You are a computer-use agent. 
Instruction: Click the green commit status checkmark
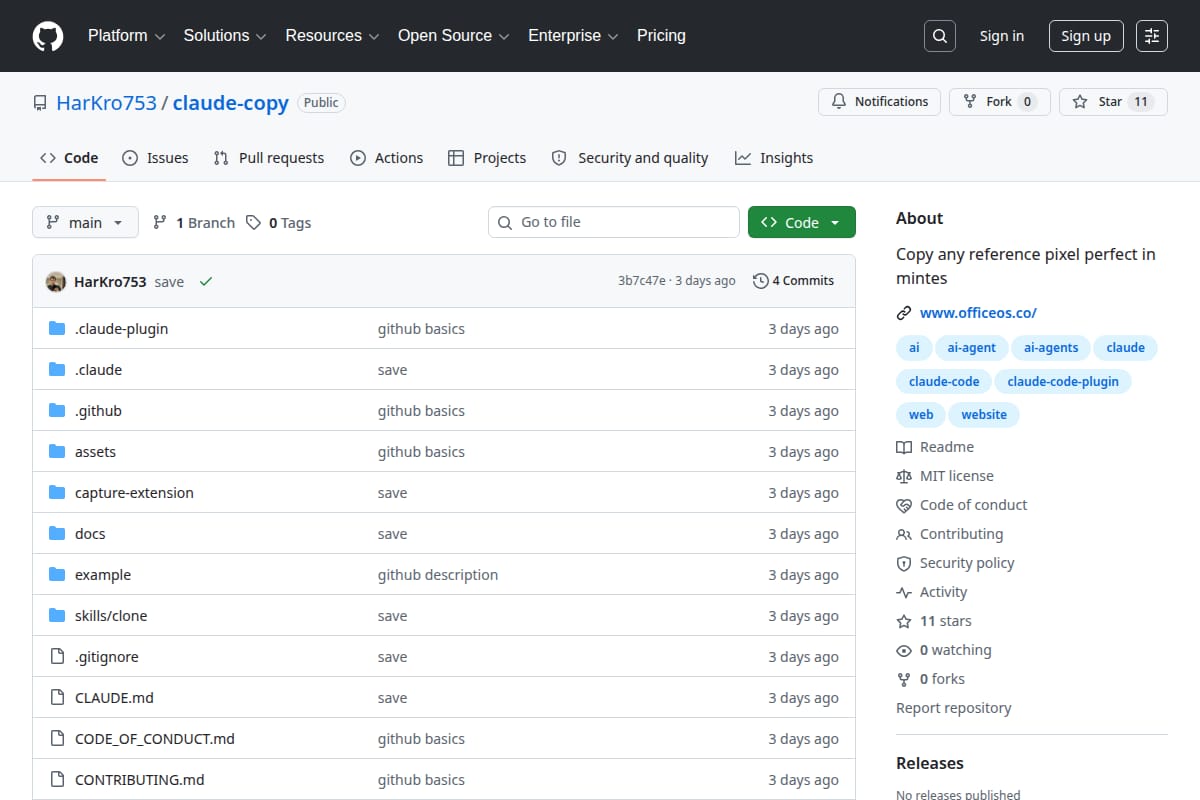206,282
